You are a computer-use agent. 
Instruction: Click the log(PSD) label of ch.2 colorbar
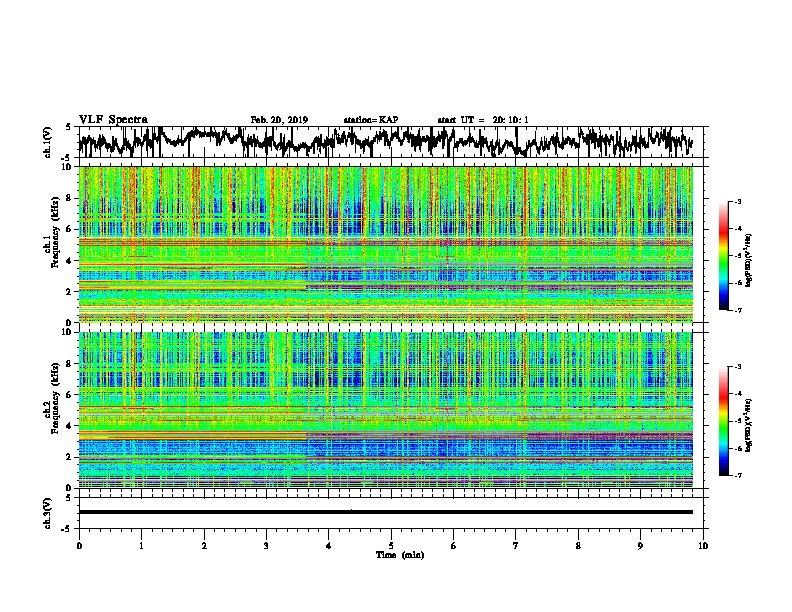[x=748, y=425]
